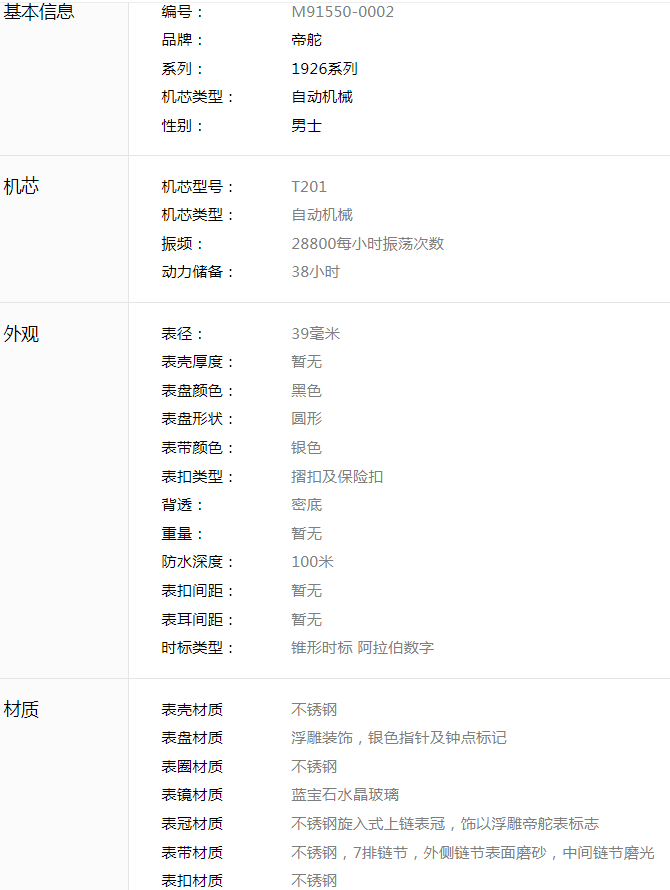This screenshot has height=890, width=670.
Task: Click the section heading 机芯
Action: pos(21,187)
